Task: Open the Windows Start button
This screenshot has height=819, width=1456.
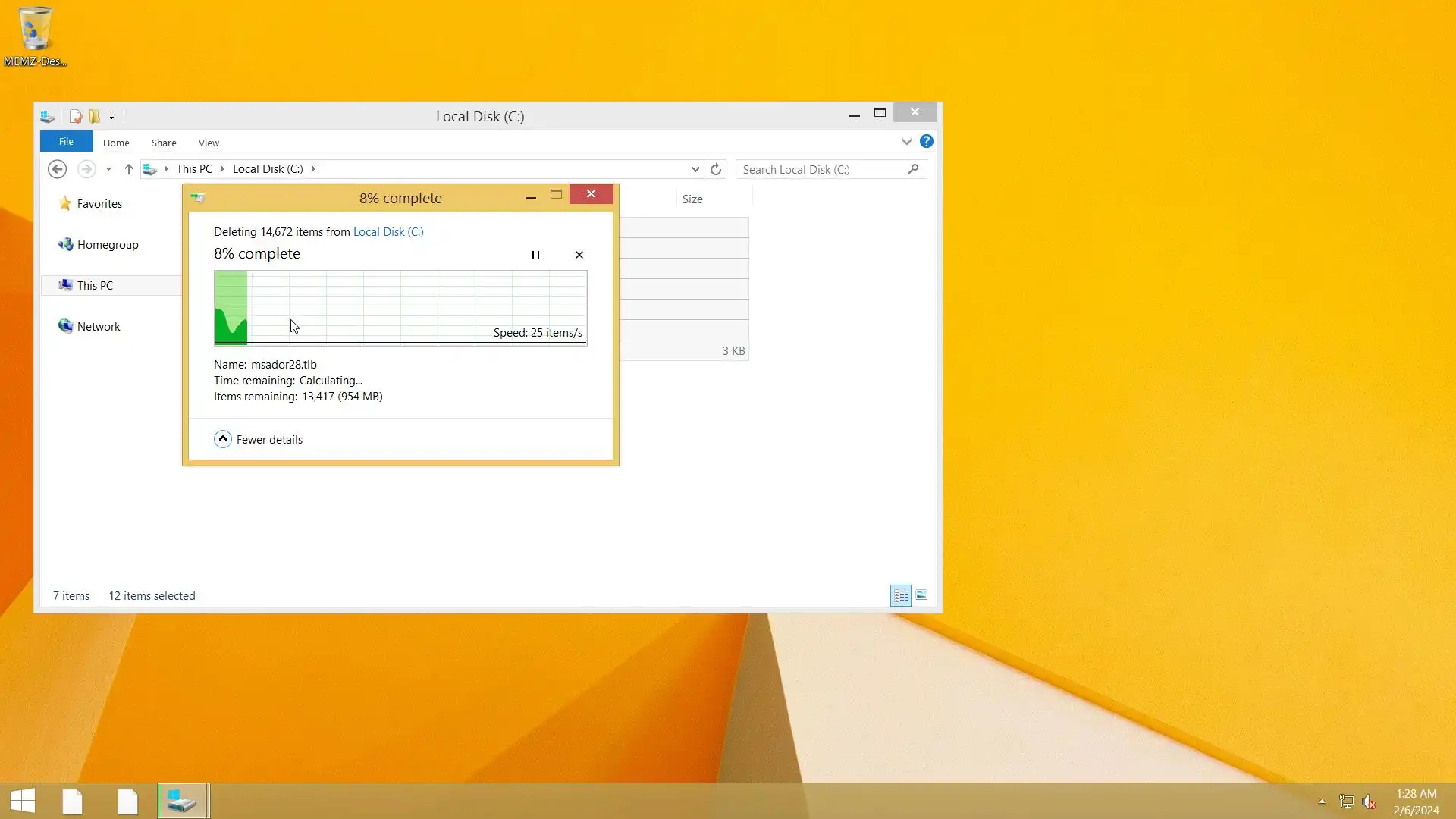Action: click(x=23, y=801)
